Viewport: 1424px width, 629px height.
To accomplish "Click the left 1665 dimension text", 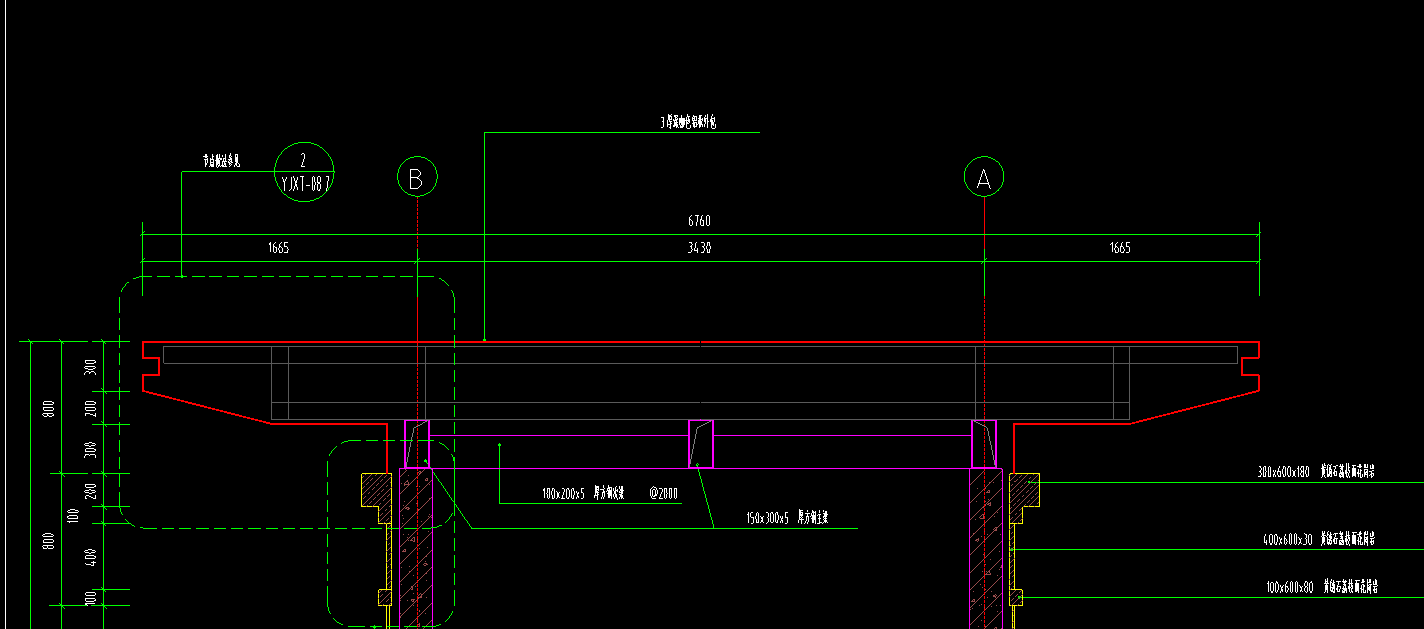I will click(278, 248).
